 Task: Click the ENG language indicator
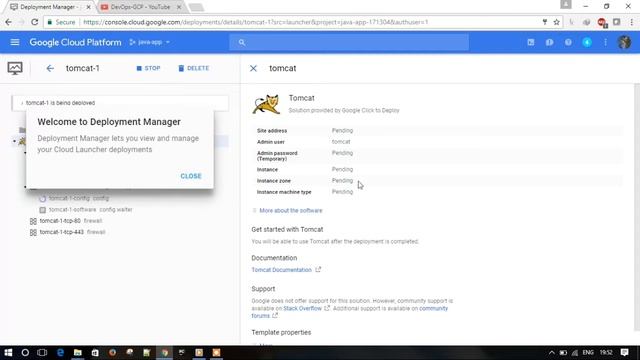(x=588, y=353)
